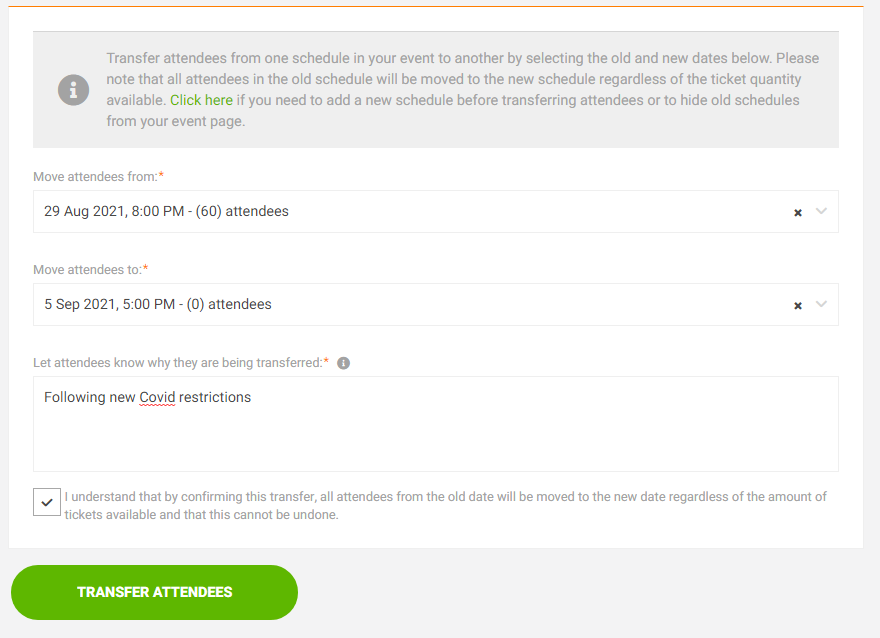The height and width of the screenshot is (638, 880).
Task: Click blank area below the reason text
Action: 436,440
